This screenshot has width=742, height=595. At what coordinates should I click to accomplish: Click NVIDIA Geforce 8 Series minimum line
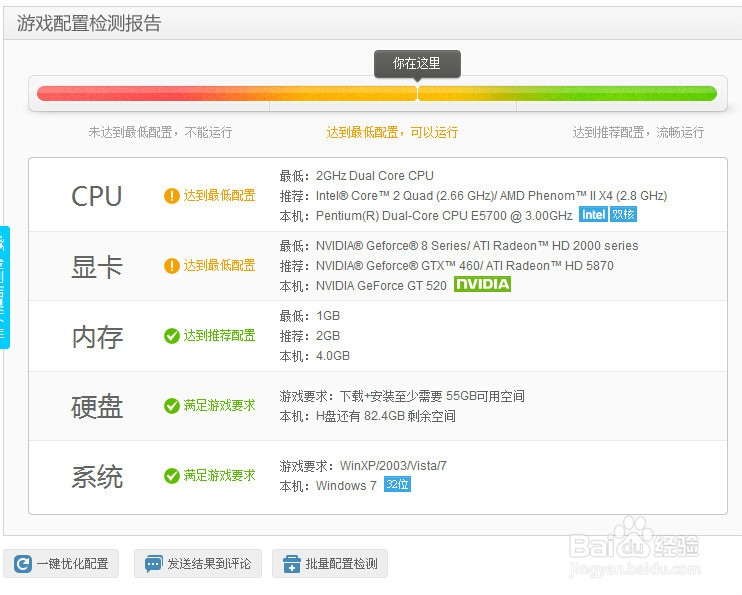pyautogui.click(x=459, y=246)
